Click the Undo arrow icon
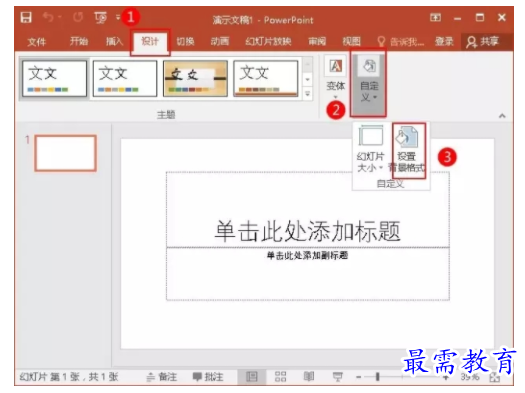Viewport: 525px width, 393px height. 48,17
